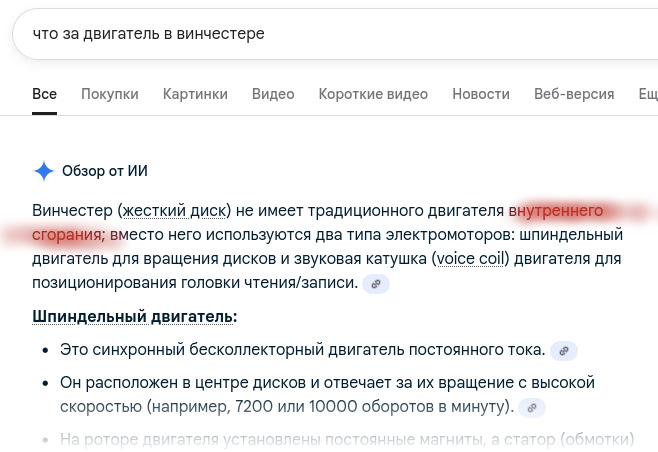This screenshot has height=452, width=658.
Task: Click the underlined voice coil term
Action: 471,259
